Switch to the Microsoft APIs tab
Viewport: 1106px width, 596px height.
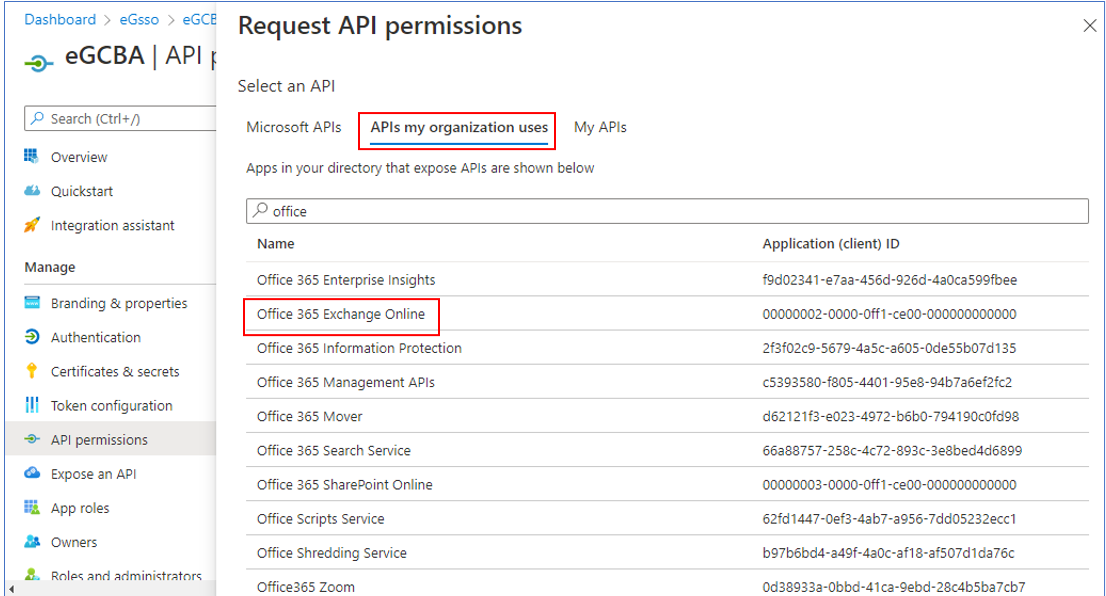tap(293, 128)
